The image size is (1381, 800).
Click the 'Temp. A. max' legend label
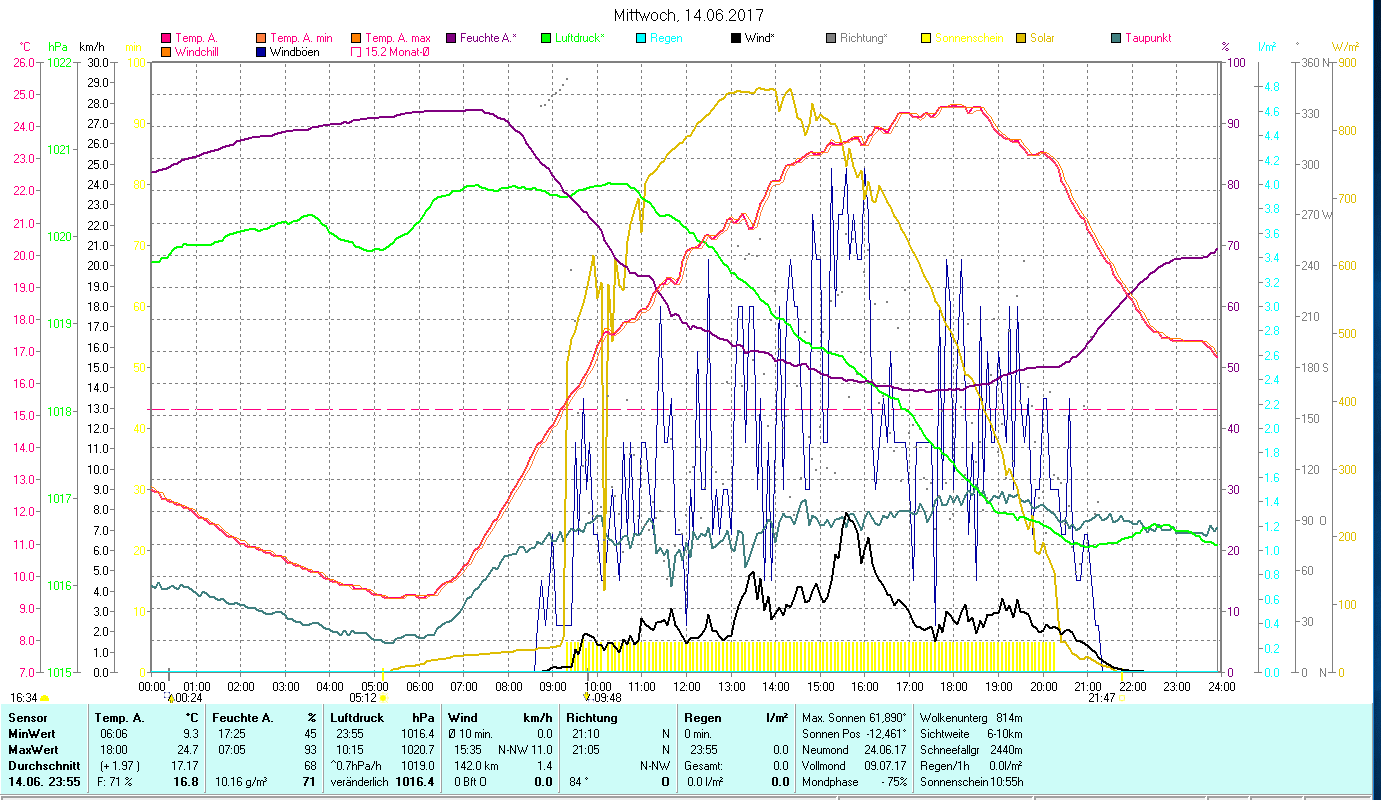tap(398, 38)
